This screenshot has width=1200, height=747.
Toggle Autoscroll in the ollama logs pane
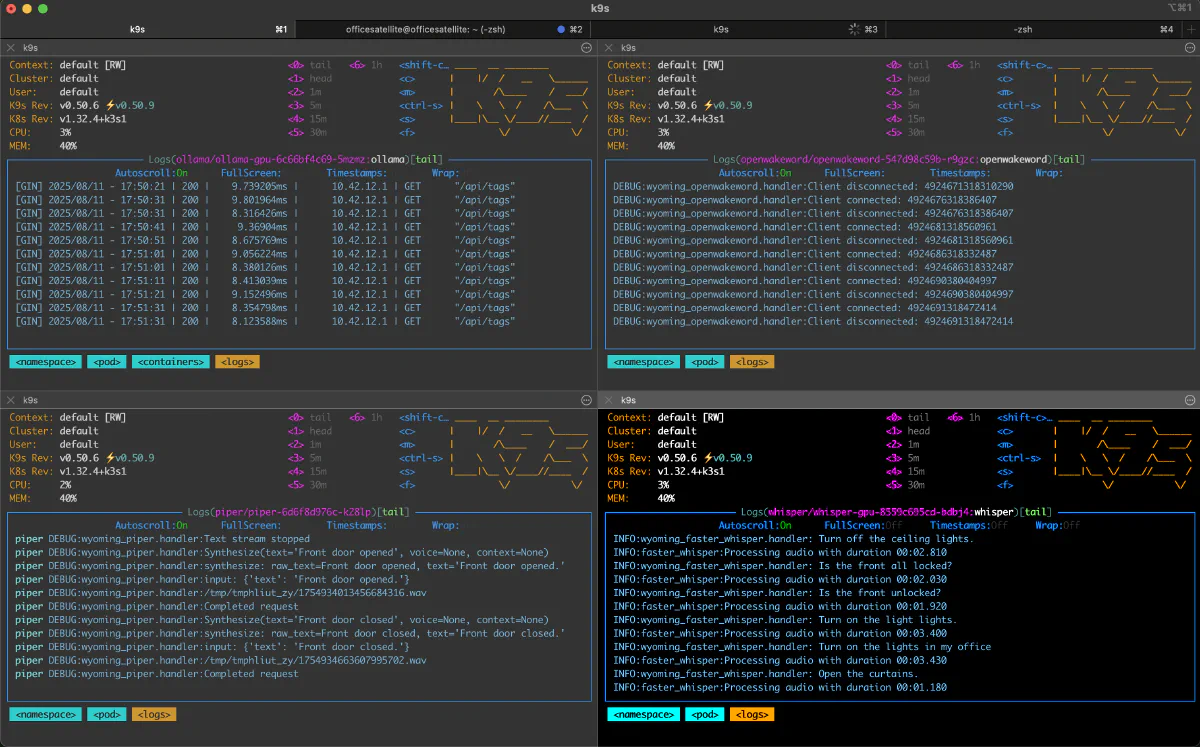(151, 173)
